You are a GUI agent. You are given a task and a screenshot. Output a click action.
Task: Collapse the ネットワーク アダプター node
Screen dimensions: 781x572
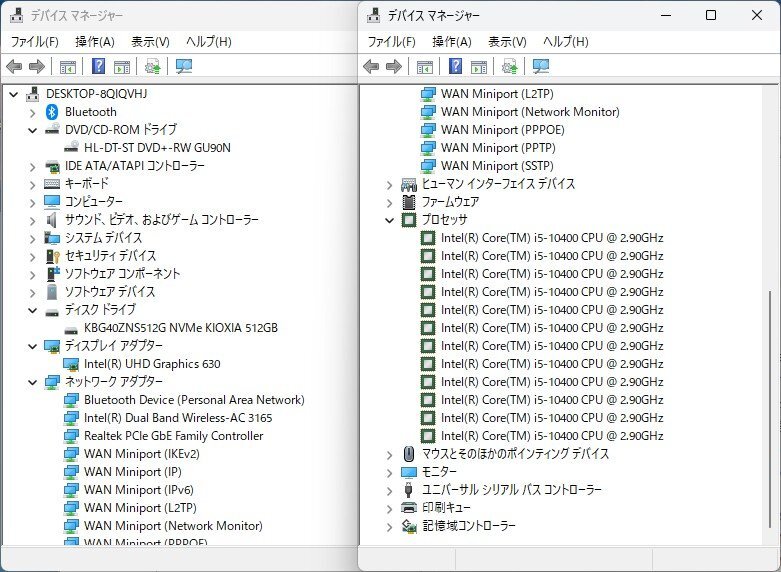pyautogui.click(x=32, y=382)
